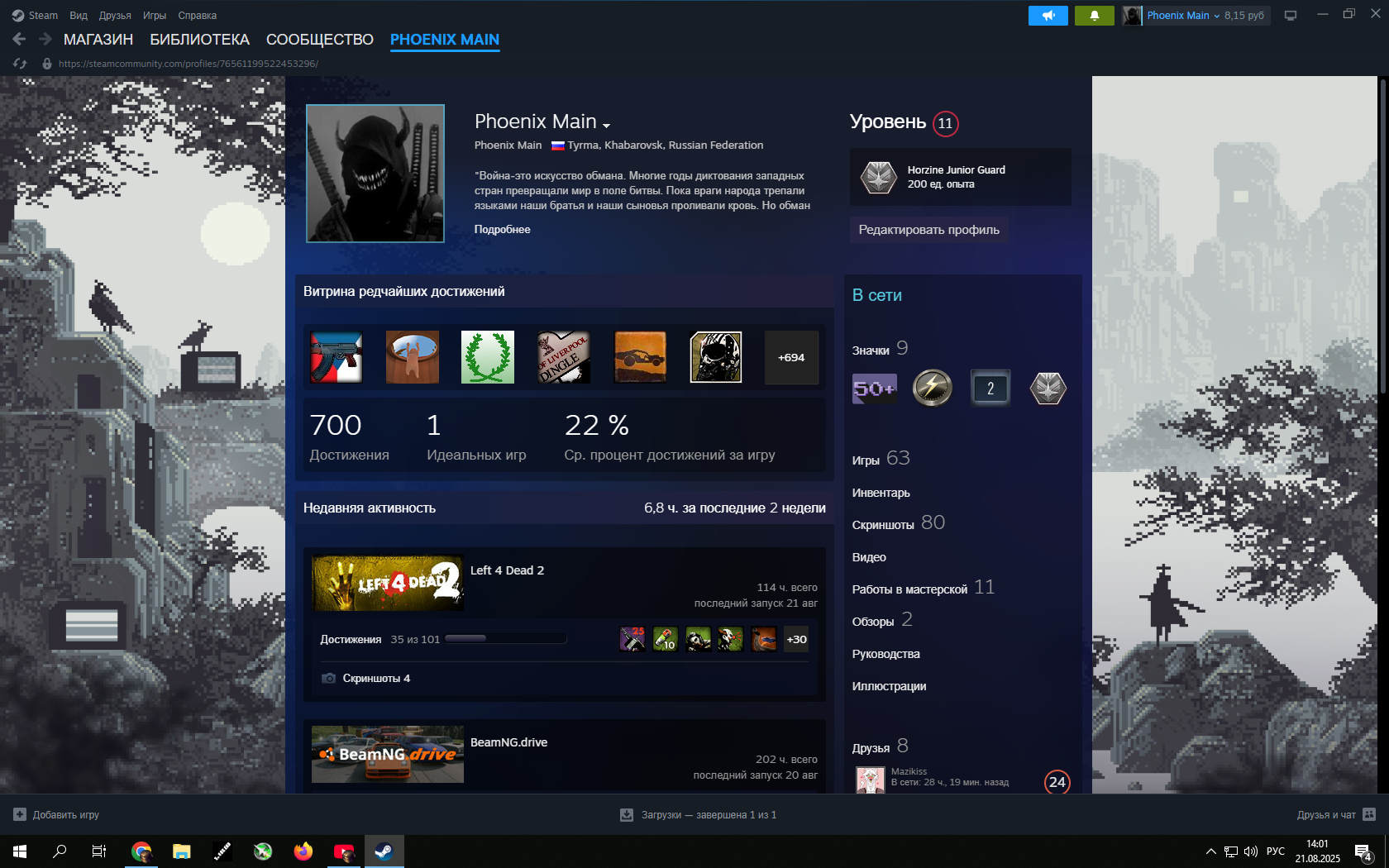View the 50+ games badge
Viewport: 1389px width, 868px height.
875,388
